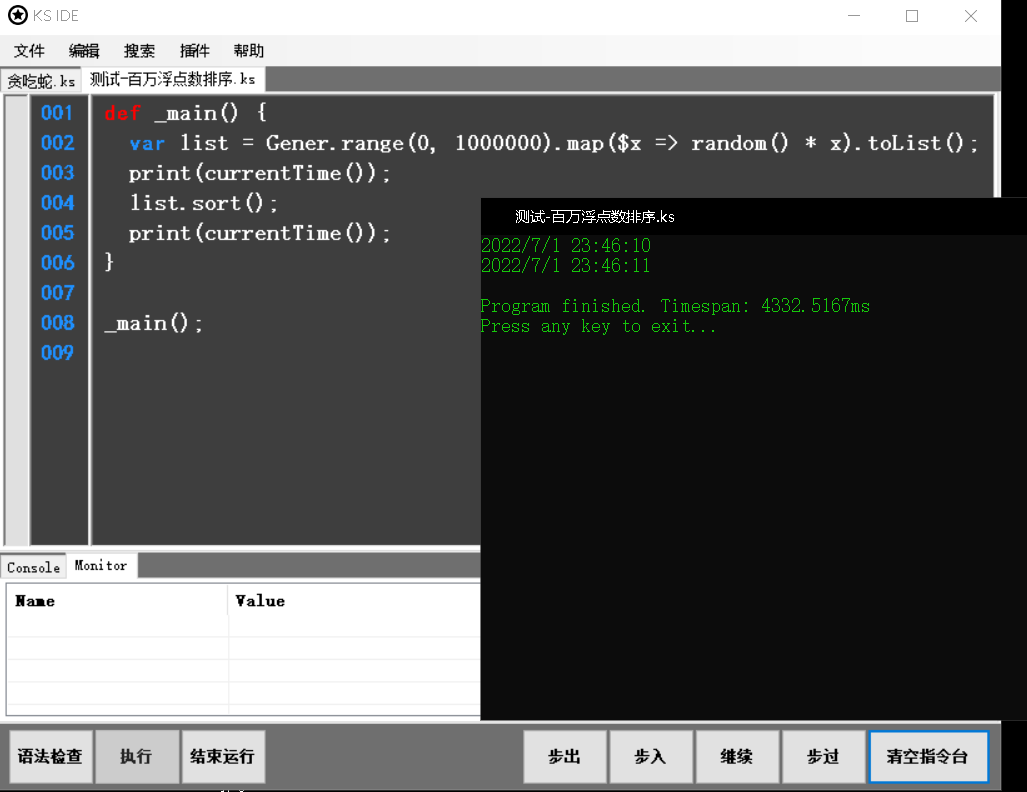This screenshot has width=1027, height=792.
Task: Switch to the 贪吃蛇.ks tab
Action: (41, 79)
